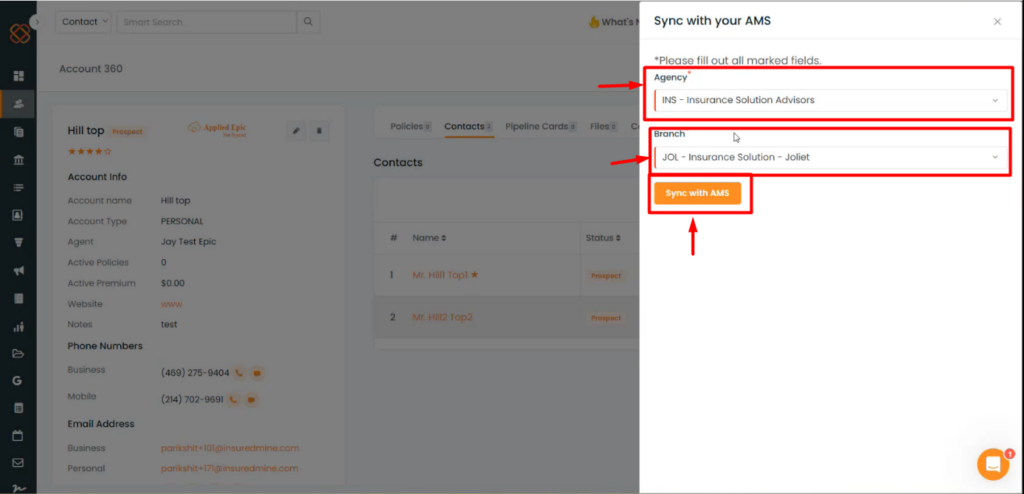Viewport: 1024px width, 494px height.
Task: Call mobile number (214) 702-9691 phone icon
Action: coord(233,399)
